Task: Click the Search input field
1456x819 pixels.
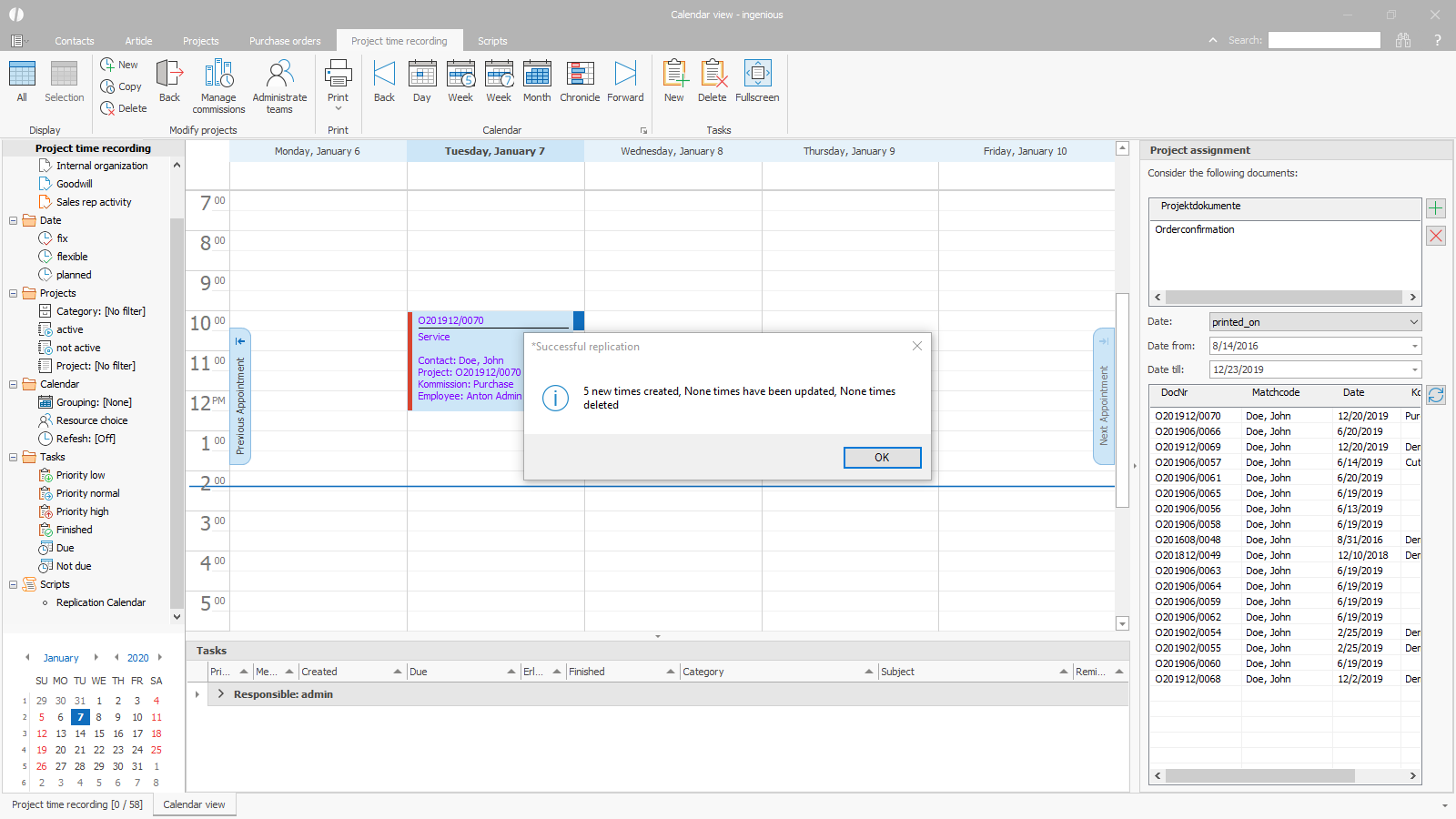Action: pyautogui.click(x=1324, y=40)
